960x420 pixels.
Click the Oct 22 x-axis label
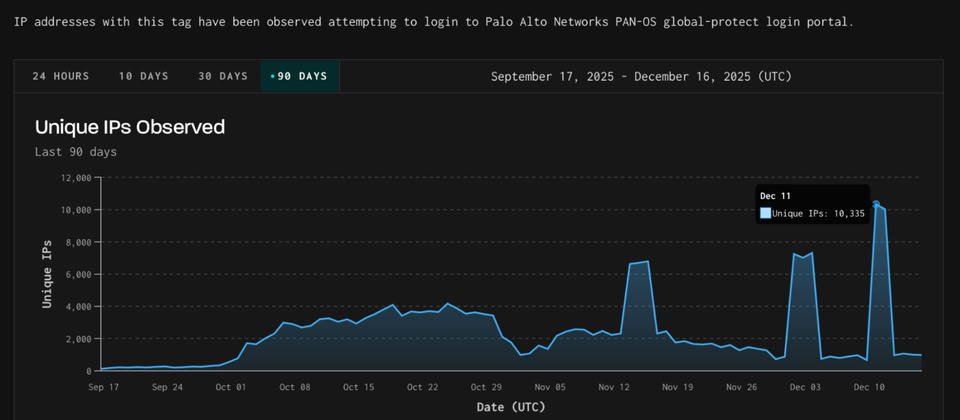click(x=421, y=387)
